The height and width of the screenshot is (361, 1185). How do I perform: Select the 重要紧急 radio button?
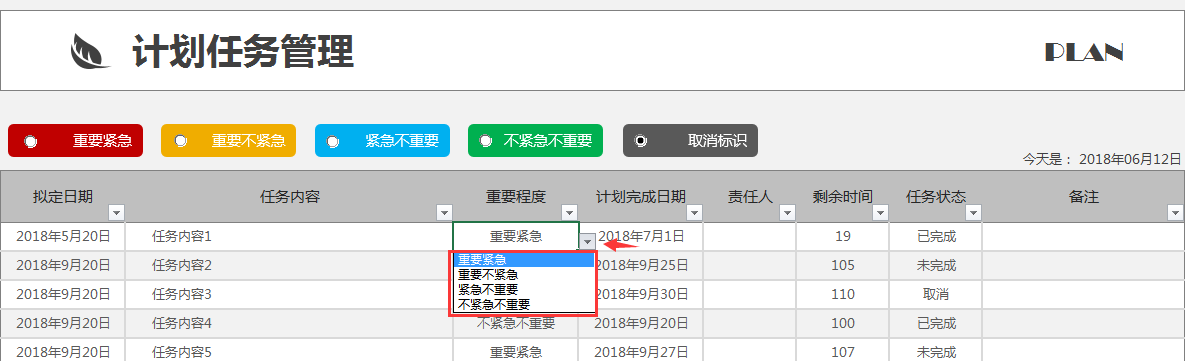30,141
